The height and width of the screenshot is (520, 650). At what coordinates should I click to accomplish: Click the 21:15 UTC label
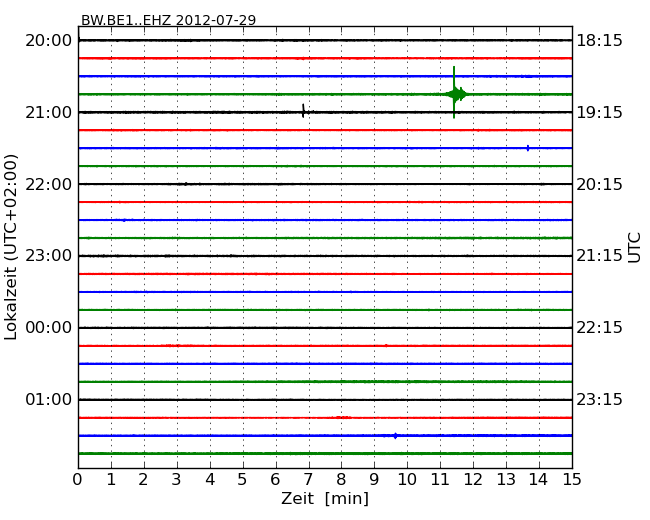click(x=599, y=256)
